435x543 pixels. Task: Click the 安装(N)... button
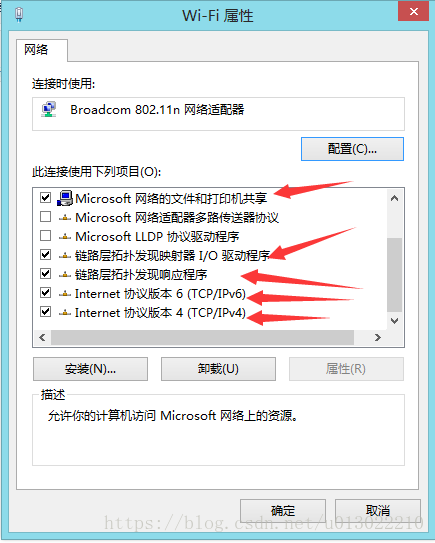pos(90,369)
